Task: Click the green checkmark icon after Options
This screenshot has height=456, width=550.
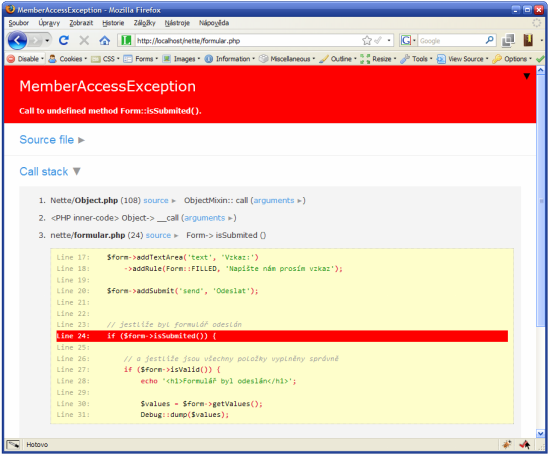Action: click(x=540, y=59)
